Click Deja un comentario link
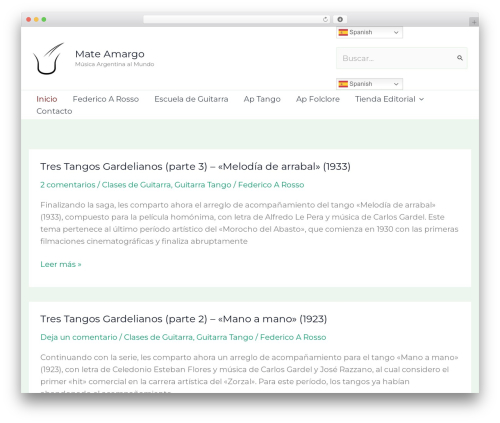Image resolution: width=500 pixels, height=423 pixels. point(79,337)
